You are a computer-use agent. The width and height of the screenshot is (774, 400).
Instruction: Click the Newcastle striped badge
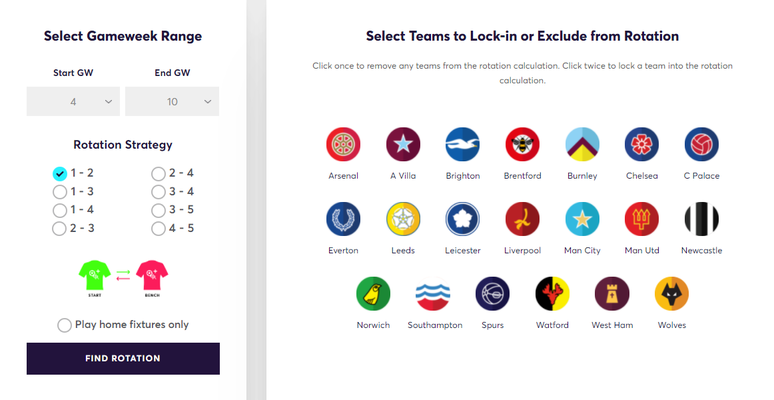click(x=702, y=219)
